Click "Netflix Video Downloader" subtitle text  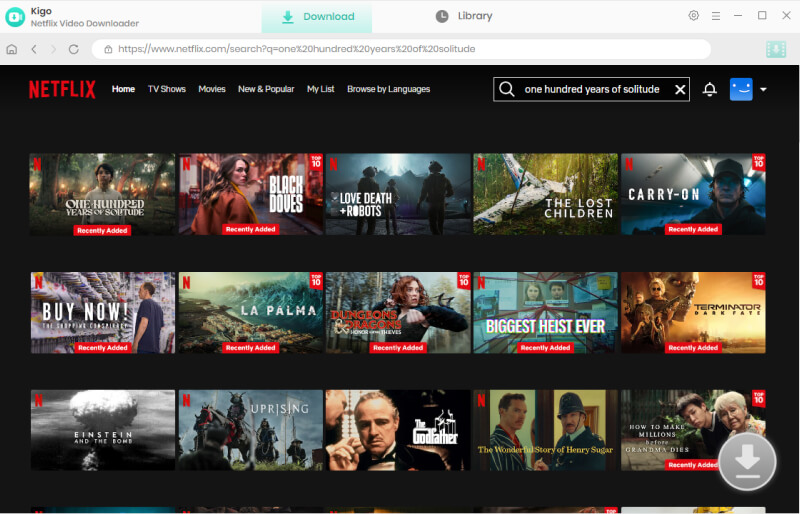[85, 23]
